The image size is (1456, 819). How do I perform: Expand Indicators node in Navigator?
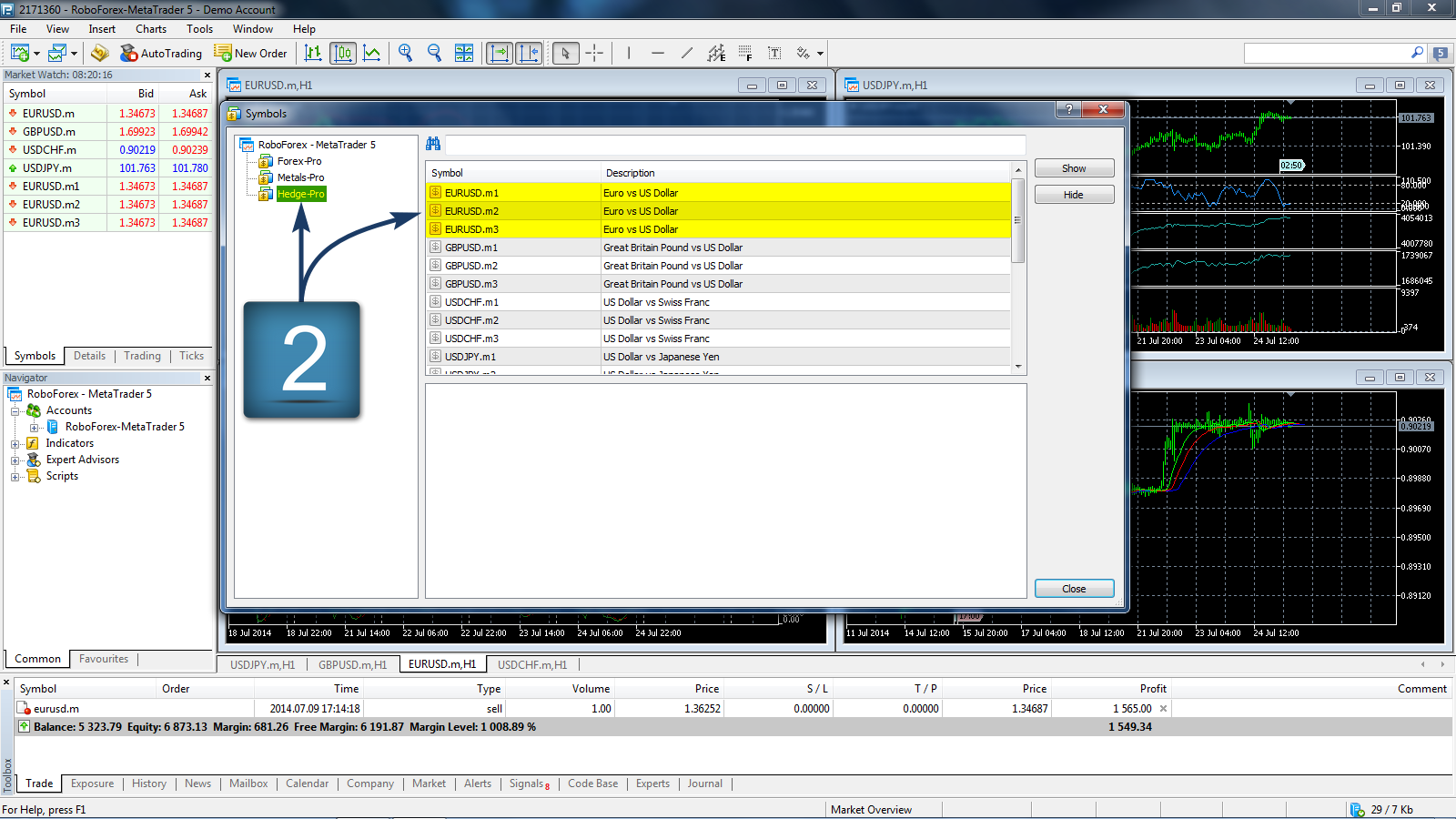point(15,444)
